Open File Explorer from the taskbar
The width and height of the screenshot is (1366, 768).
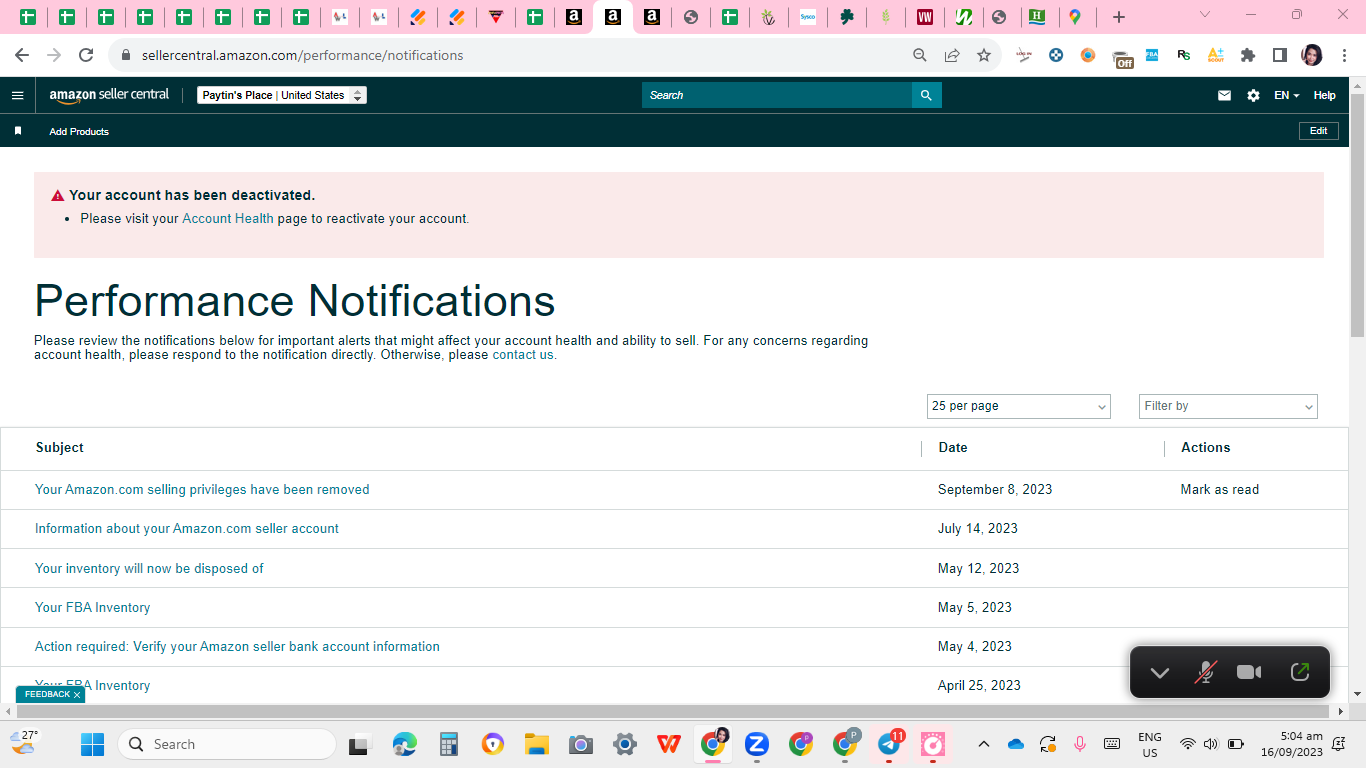tap(537, 744)
